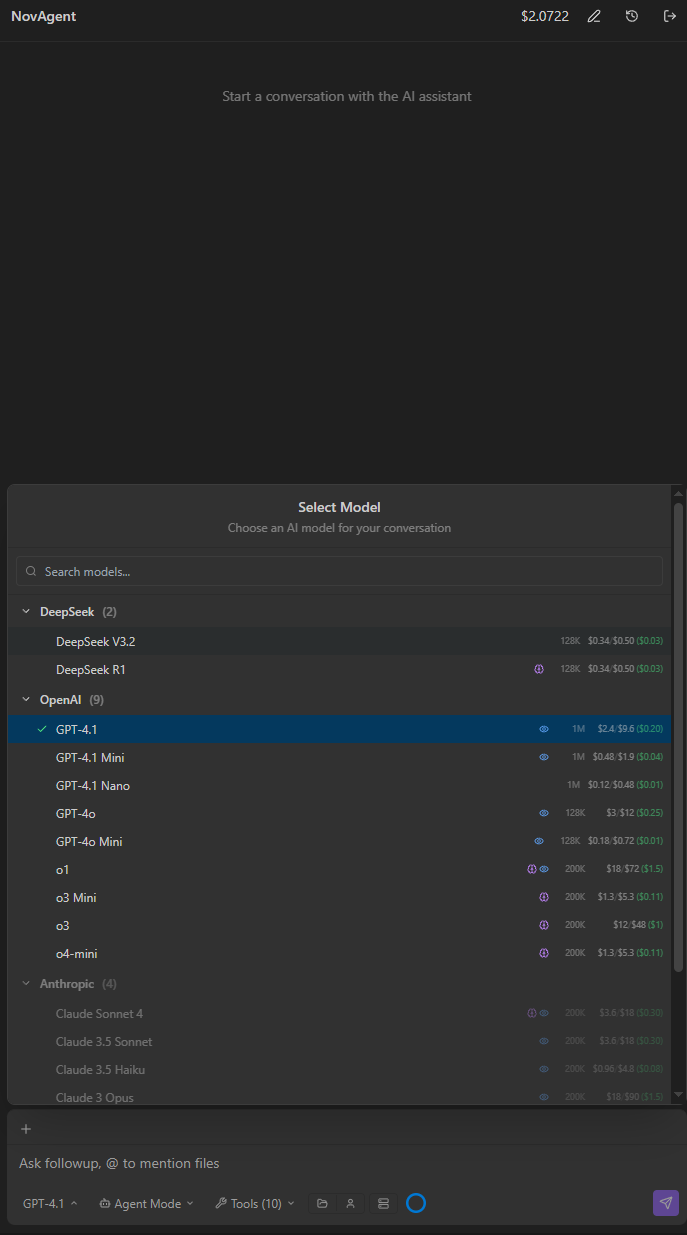
Task: Click the reasoning brain icon on DeepSeek R1
Action: [x=540, y=669]
